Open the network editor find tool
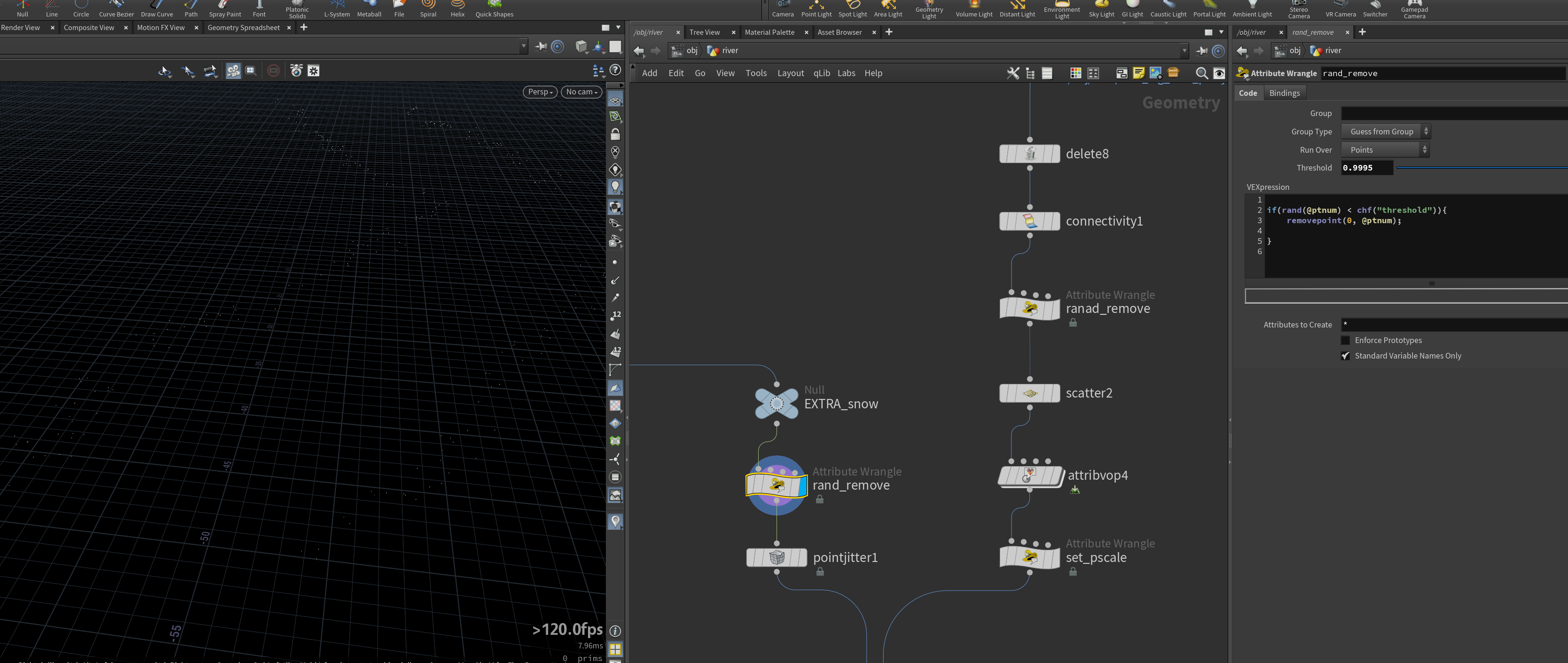1568x663 pixels. (1201, 73)
